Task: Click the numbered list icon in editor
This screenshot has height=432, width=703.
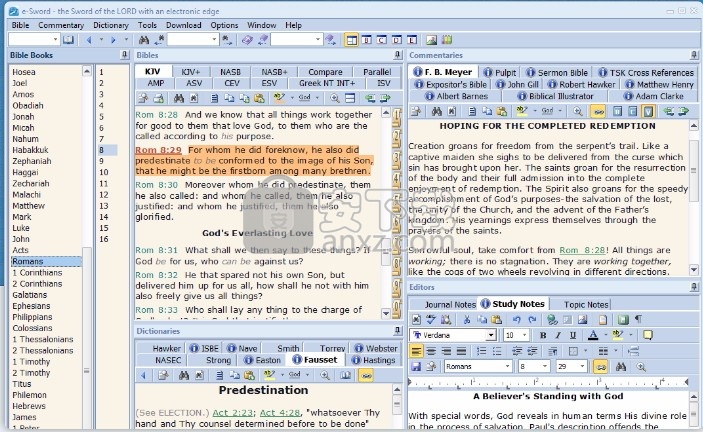Action: pyautogui.click(x=482, y=351)
